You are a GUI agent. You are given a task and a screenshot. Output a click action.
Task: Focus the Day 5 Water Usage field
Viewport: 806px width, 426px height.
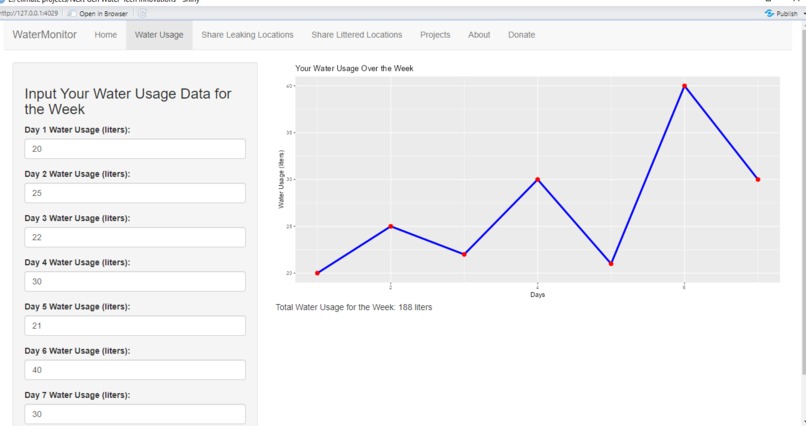coord(135,326)
